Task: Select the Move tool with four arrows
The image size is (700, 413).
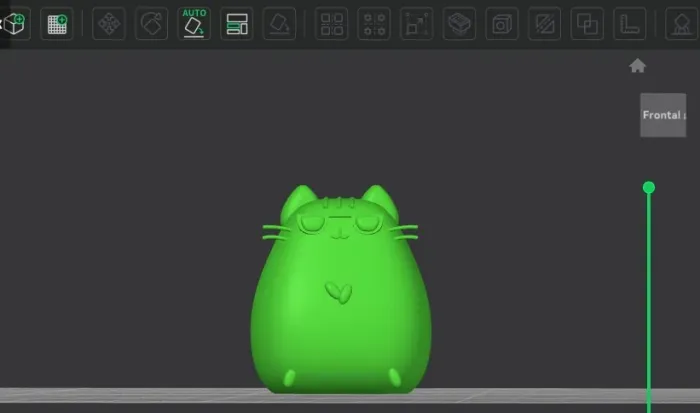Action: [109, 24]
